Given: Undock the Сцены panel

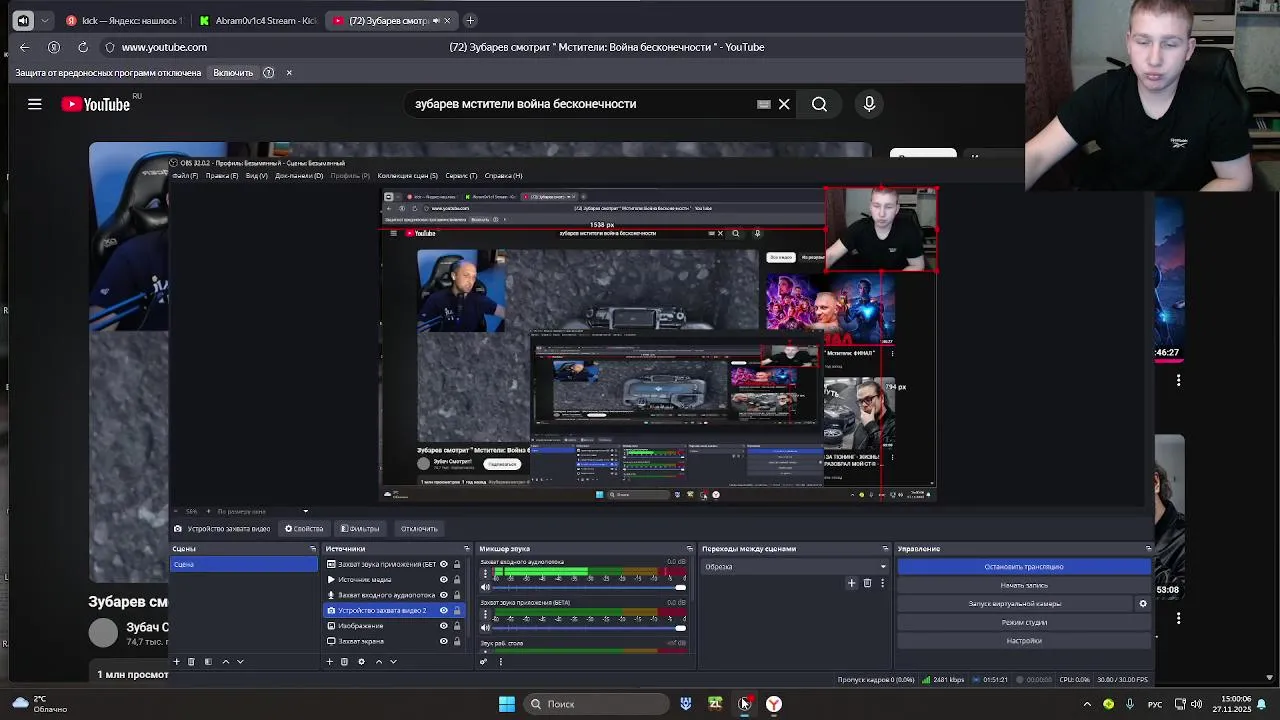Looking at the screenshot, I should pyautogui.click(x=312, y=549).
